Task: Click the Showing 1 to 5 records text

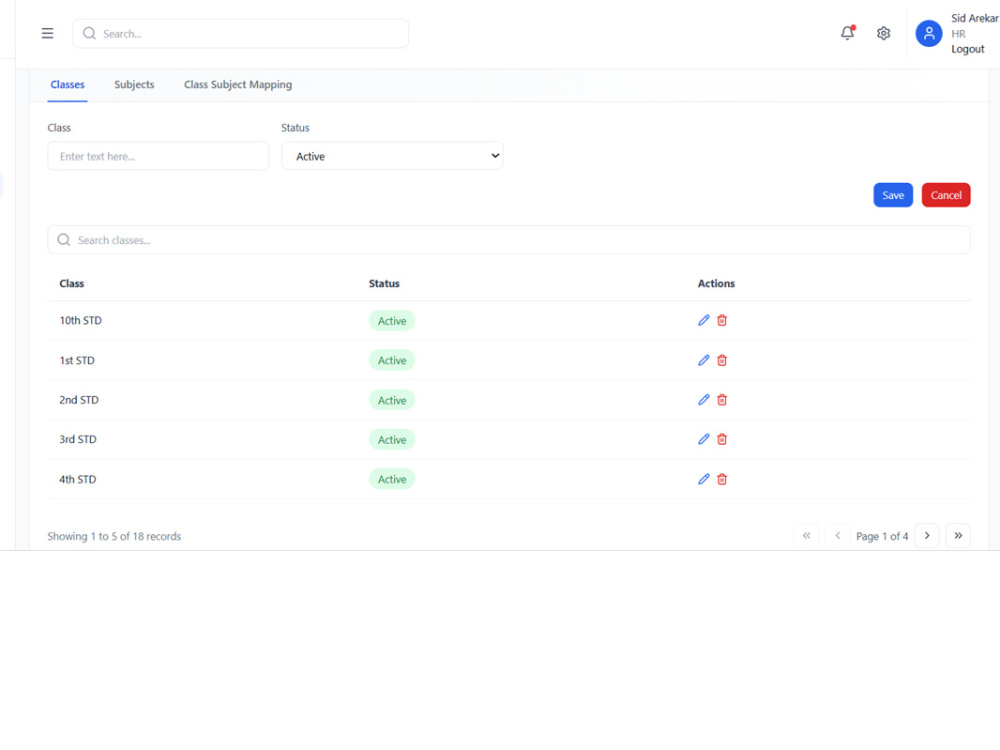Action: point(114,536)
